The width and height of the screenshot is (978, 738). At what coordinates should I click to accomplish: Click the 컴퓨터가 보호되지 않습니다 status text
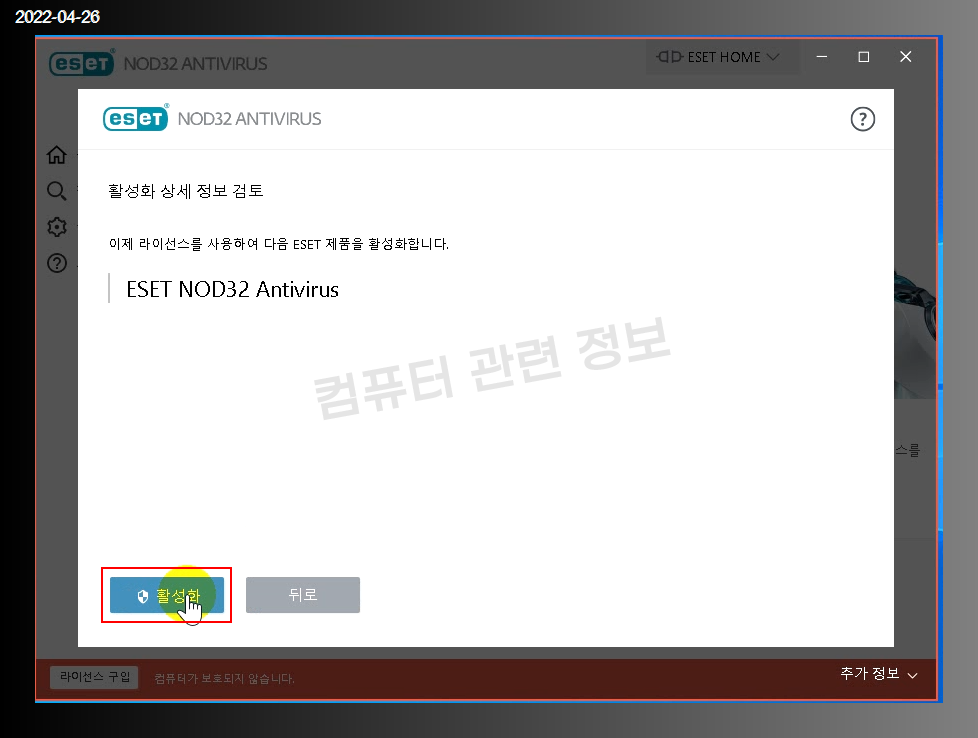(225, 679)
